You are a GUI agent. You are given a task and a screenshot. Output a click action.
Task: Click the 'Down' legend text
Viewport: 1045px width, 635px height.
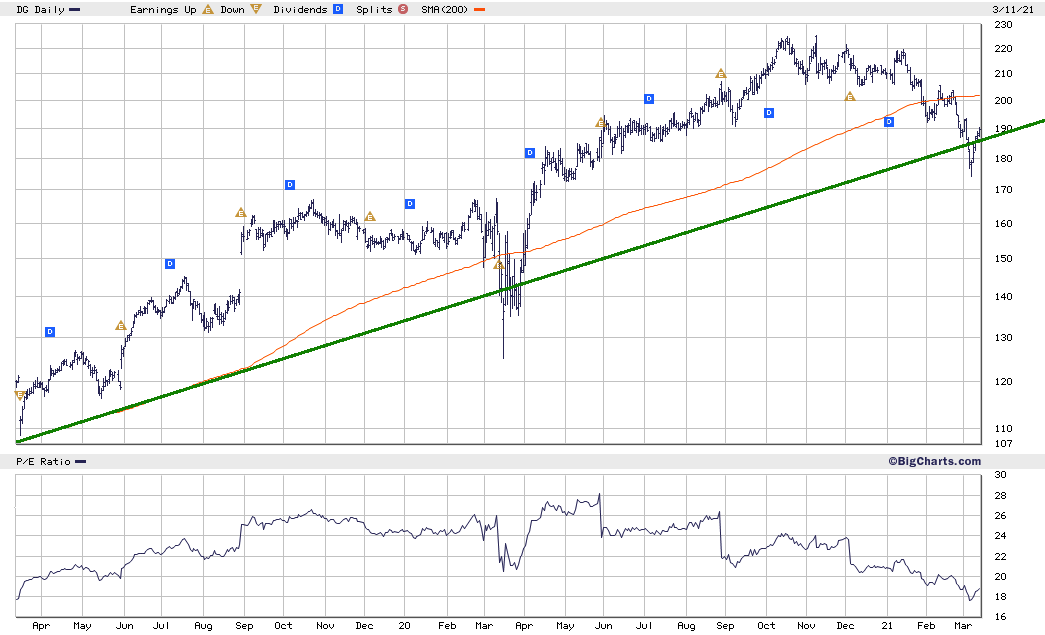(x=233, y=9)
